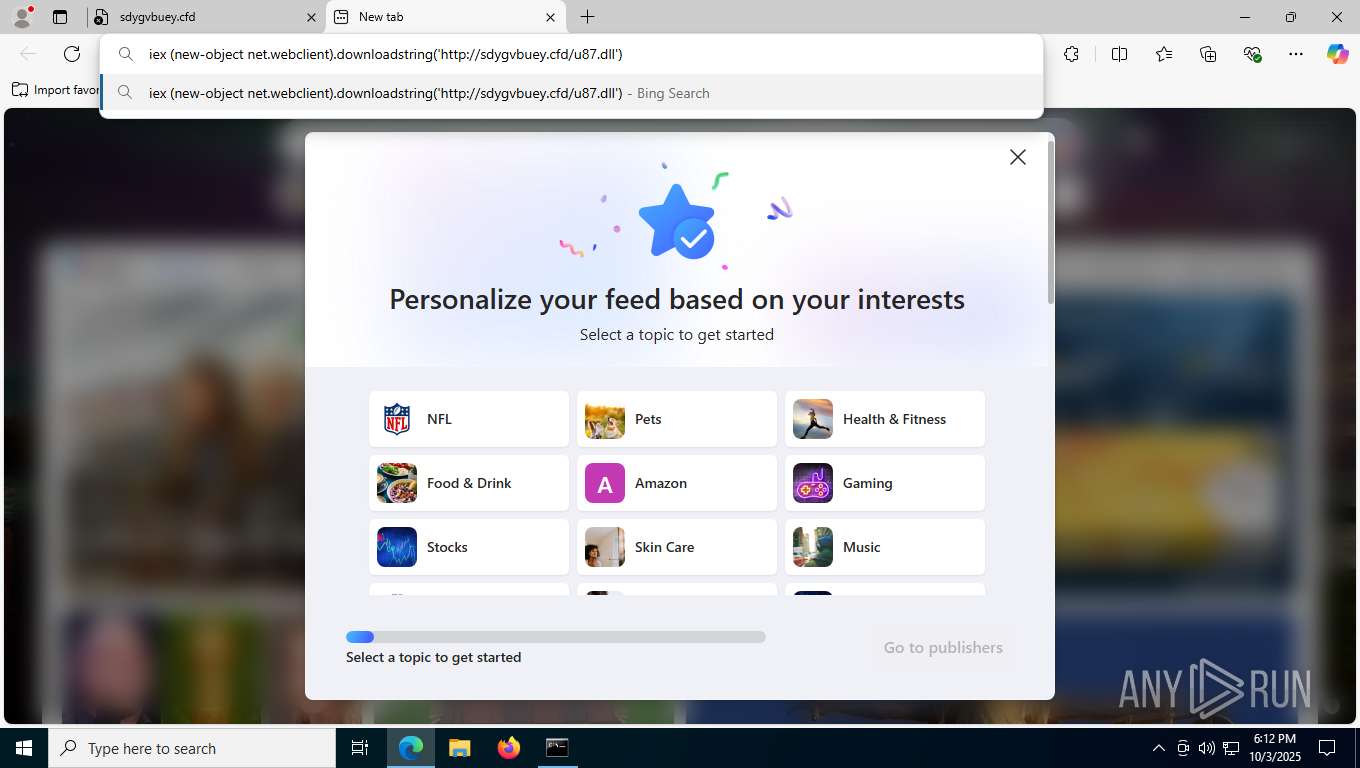Screen dimensions: 1360x768
Task: Open the volume control tray icon
Action: 1206,748
